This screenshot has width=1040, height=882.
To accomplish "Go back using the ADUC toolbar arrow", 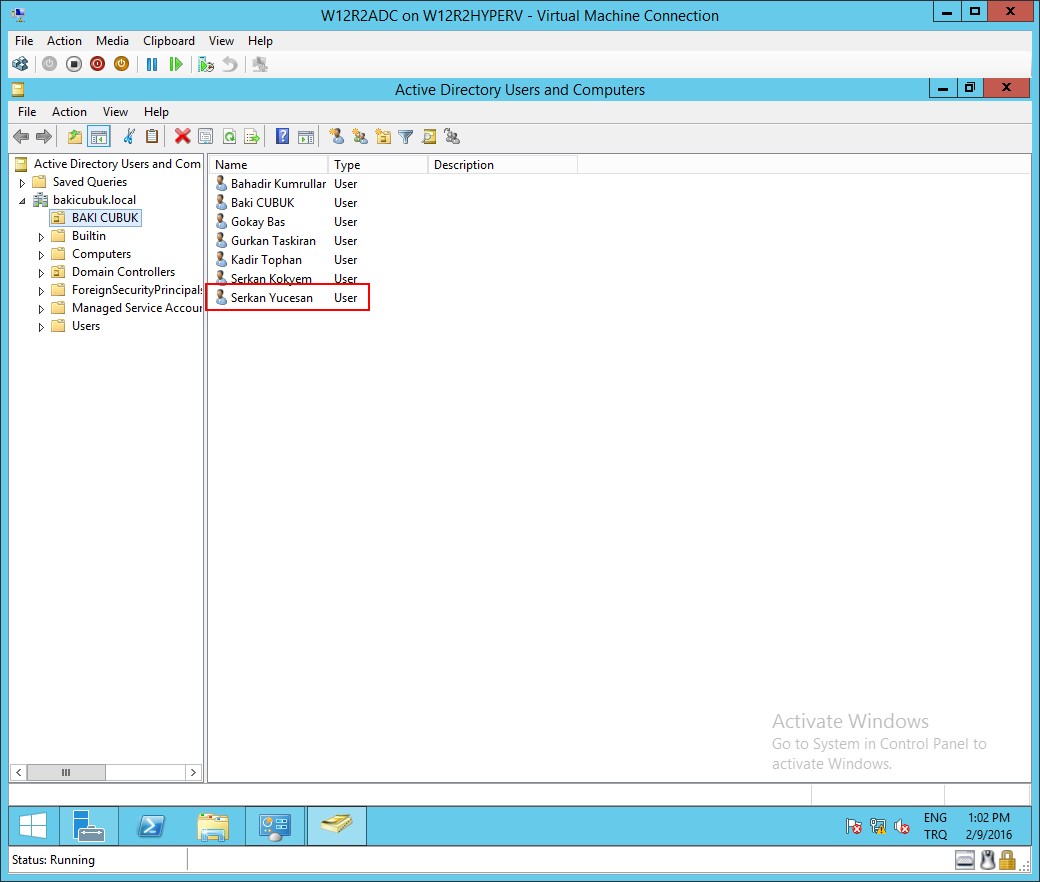I will 21,137.
